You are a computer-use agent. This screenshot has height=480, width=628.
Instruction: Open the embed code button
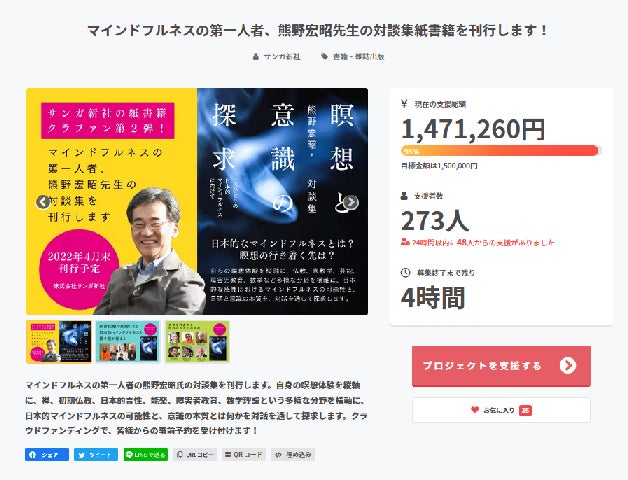click(293, 455)
